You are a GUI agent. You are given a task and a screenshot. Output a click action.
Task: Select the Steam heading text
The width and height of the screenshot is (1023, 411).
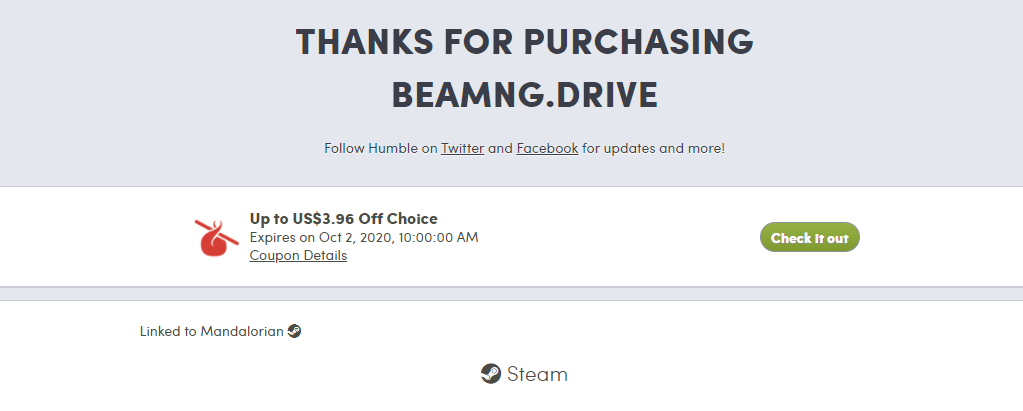pyautogui.click(x=537, y=374)
